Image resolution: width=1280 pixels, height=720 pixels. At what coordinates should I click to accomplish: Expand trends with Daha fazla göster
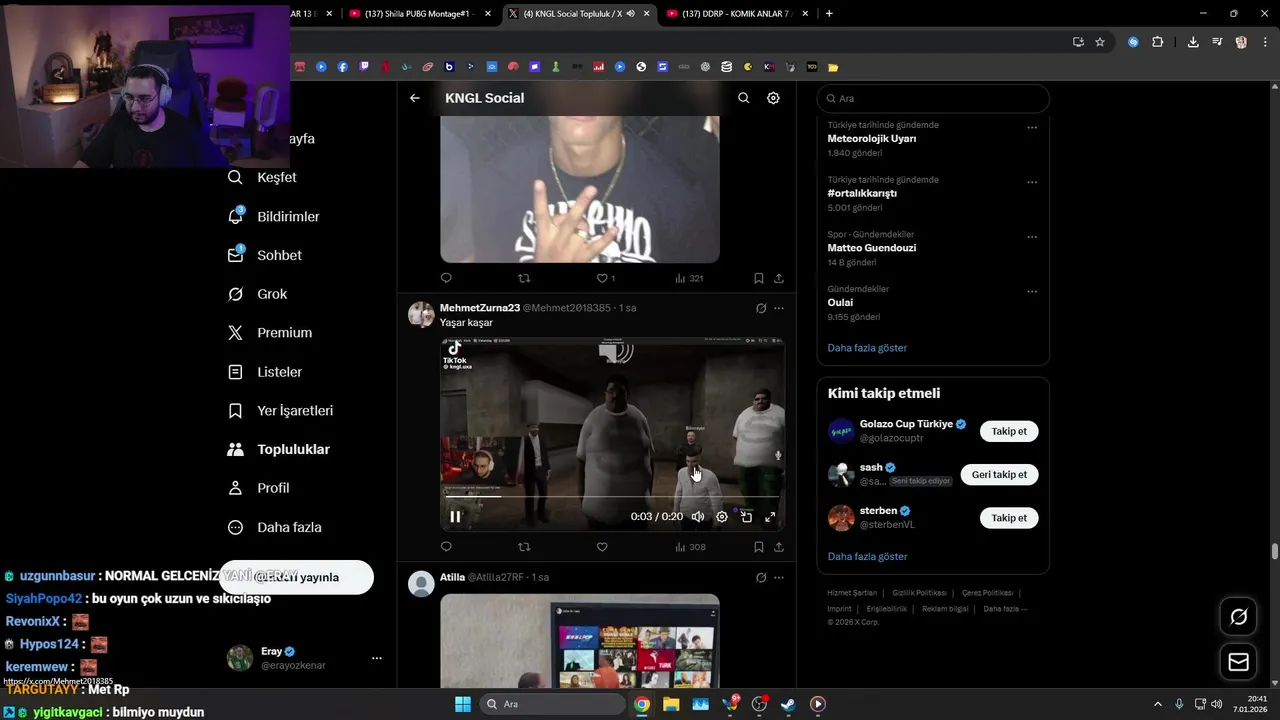867,348
